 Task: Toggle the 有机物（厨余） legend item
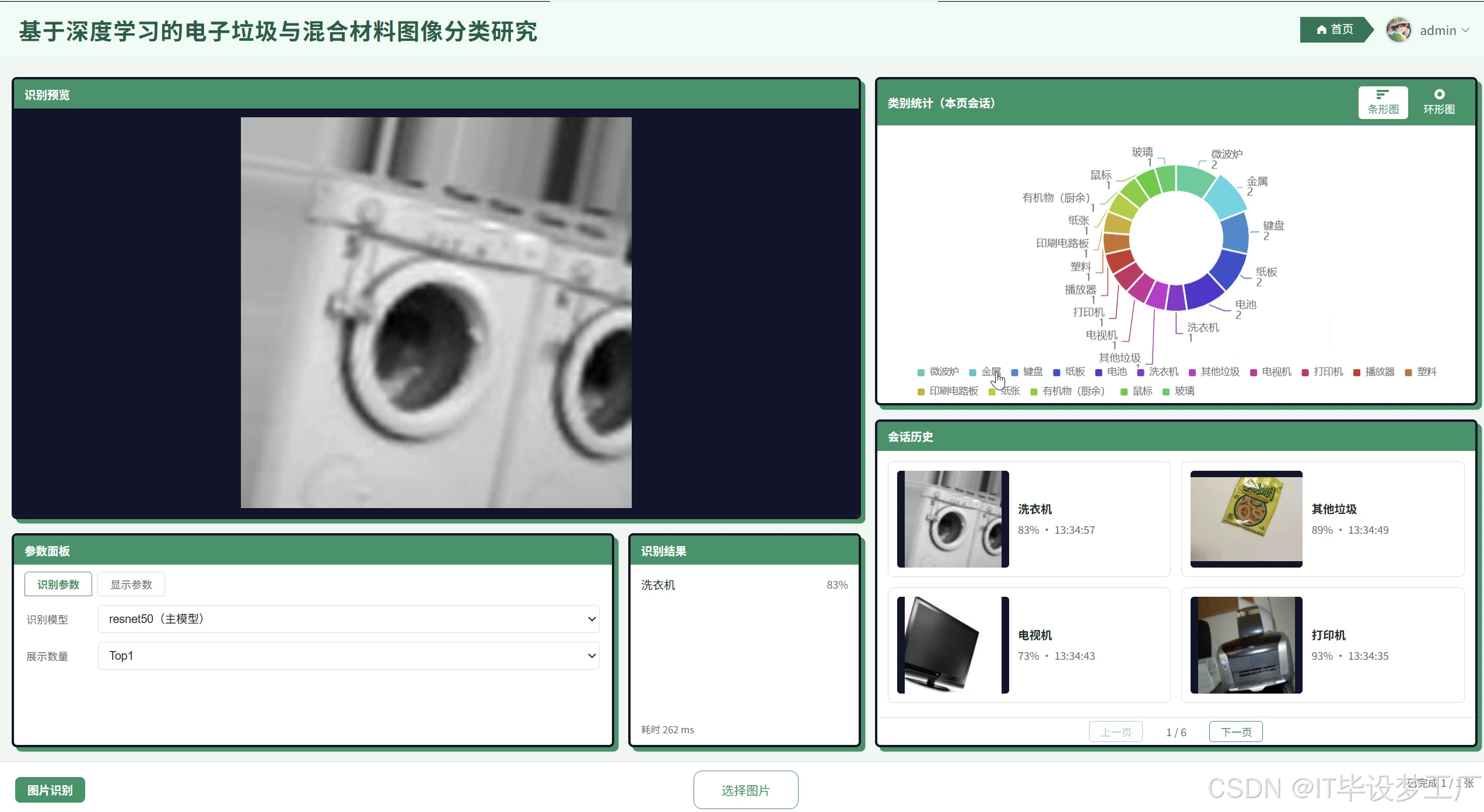point(1067,391)
